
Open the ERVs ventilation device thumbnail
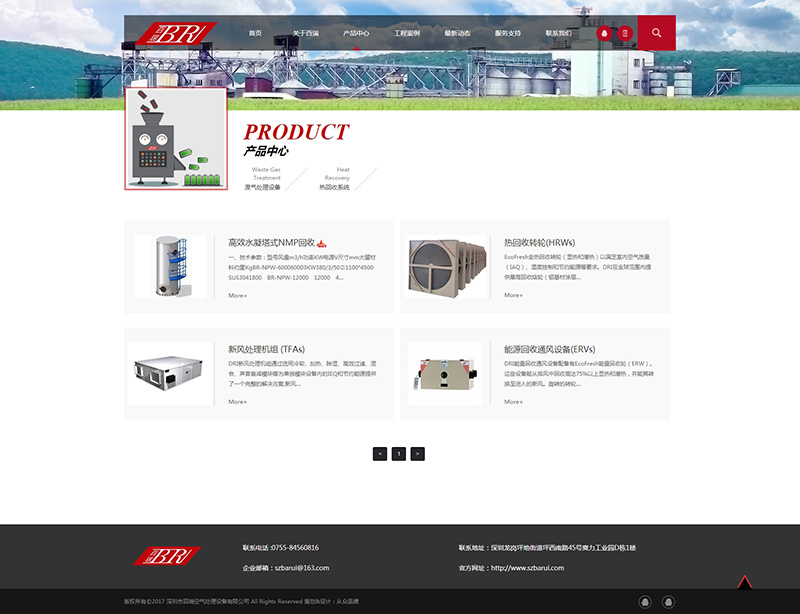pyautogui.click(x=445, y=374)
